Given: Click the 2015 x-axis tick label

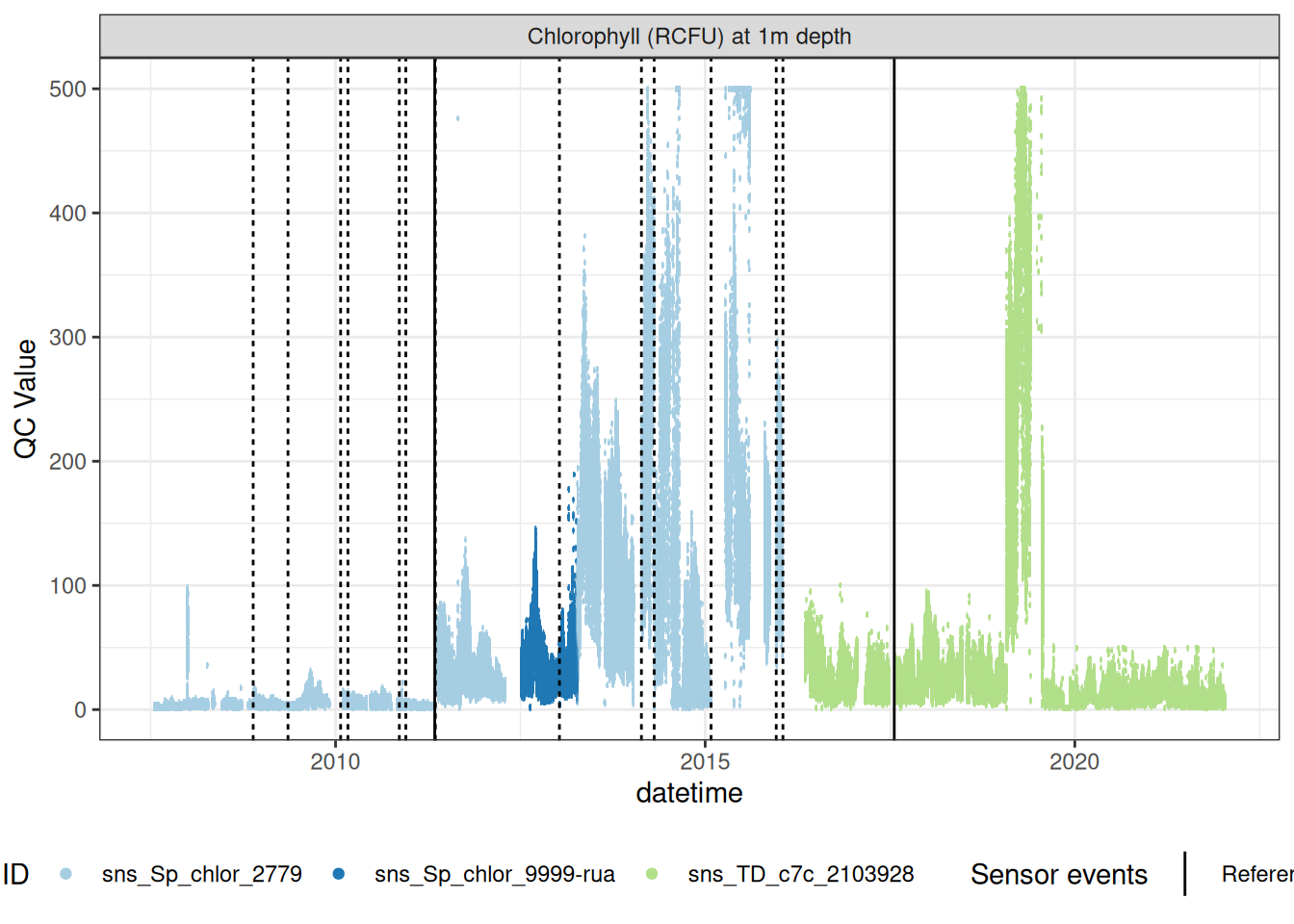Looking at the screenshot, I should 705,762.
